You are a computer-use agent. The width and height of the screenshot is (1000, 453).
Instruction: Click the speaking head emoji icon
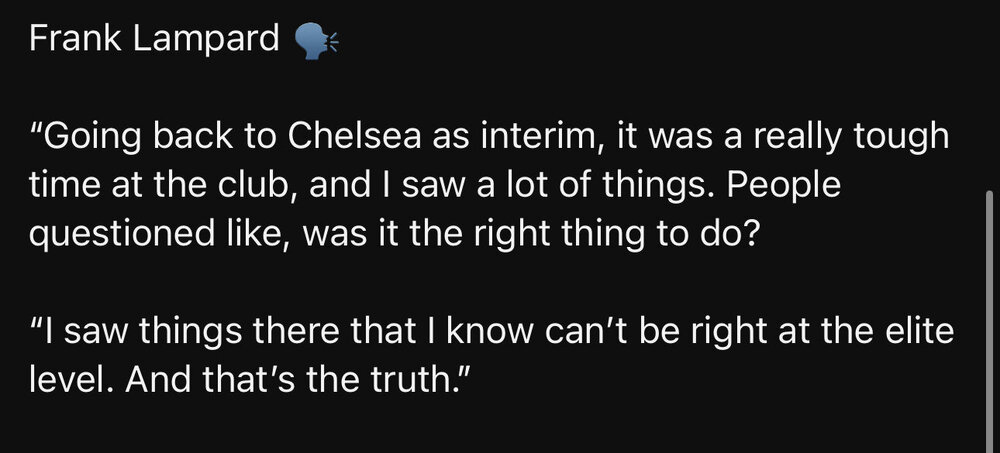316,42
